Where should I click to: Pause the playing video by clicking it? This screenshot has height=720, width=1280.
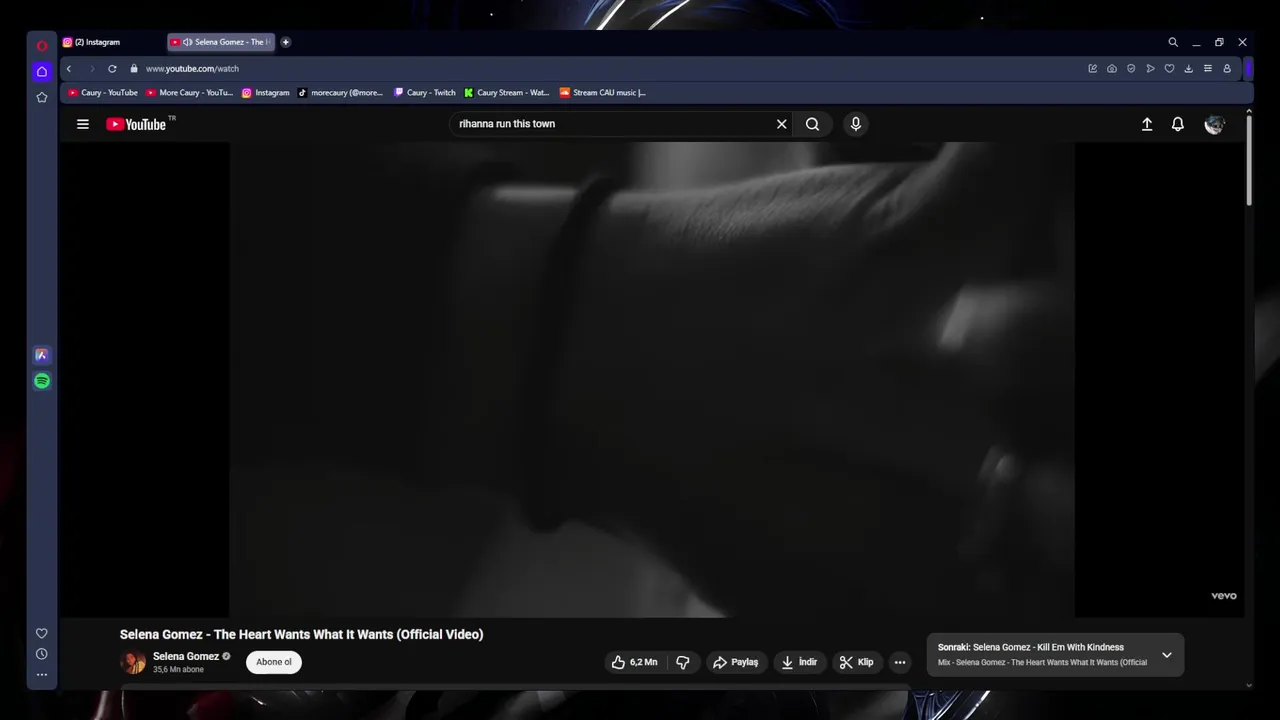click(x=652, y=379)
